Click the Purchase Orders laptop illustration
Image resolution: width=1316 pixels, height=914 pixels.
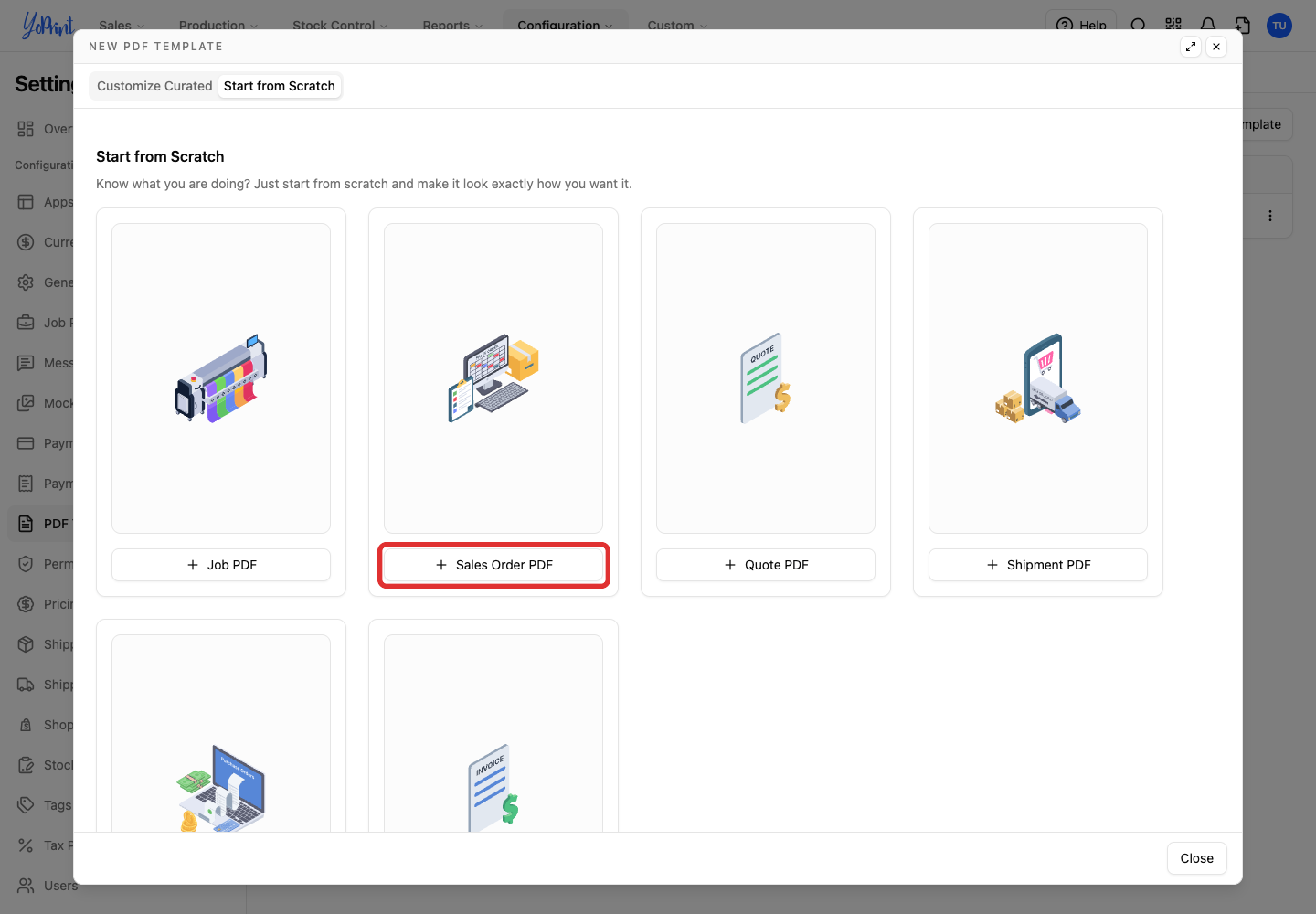(221, 787)
